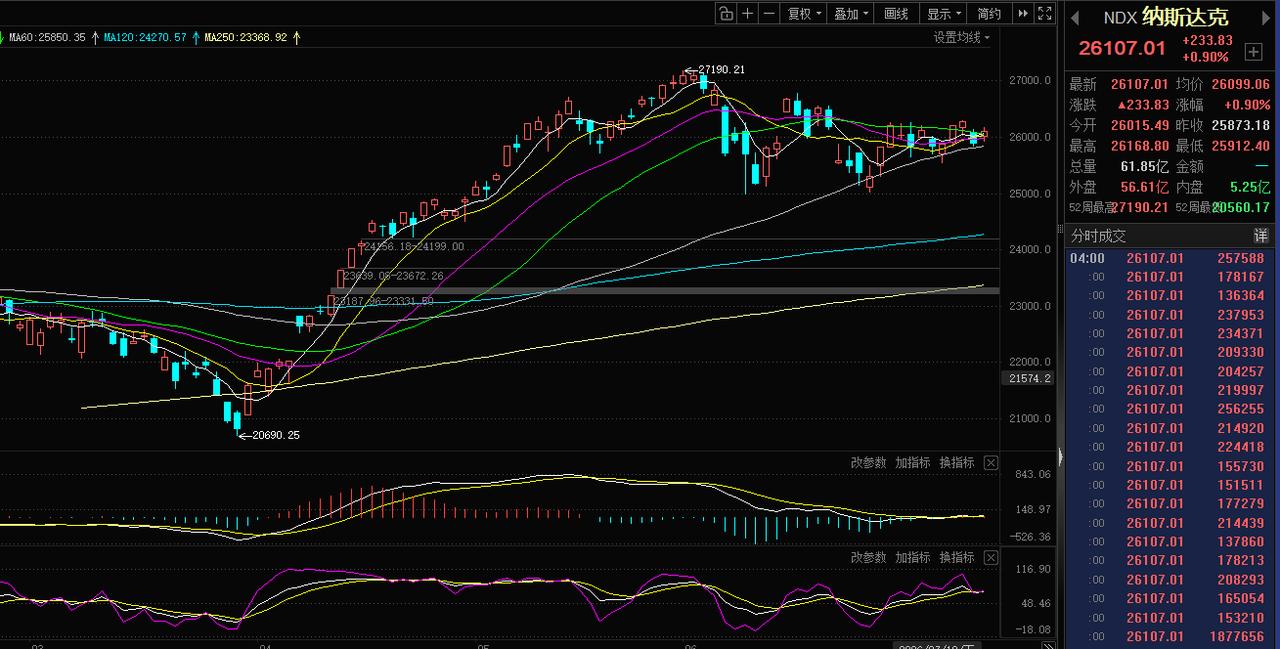This screenshot has height=649, width=1280.
Task: Open the 叠加 dropdown
Action: pos(851,13)
